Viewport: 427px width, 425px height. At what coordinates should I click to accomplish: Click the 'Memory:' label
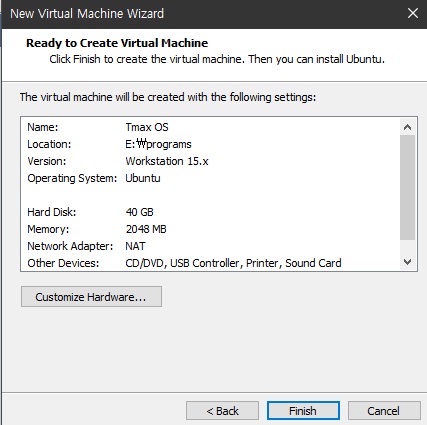pos(48,229)
